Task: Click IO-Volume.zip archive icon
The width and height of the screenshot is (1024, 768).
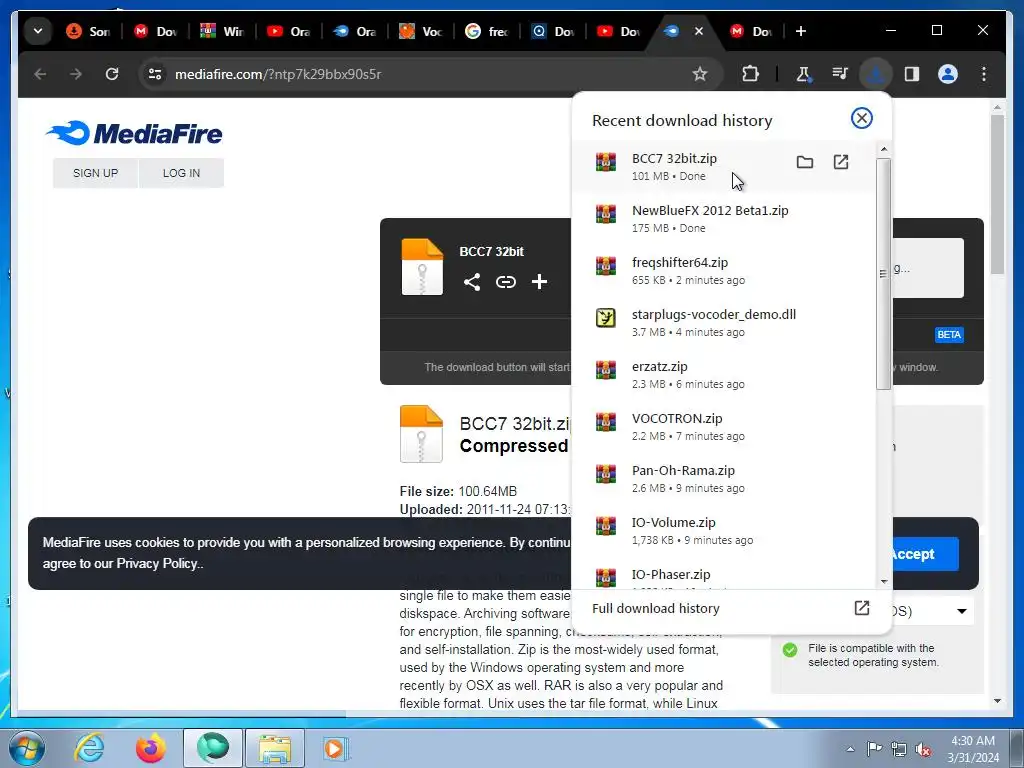Action: pyautogui.click(x=605, y=526)
